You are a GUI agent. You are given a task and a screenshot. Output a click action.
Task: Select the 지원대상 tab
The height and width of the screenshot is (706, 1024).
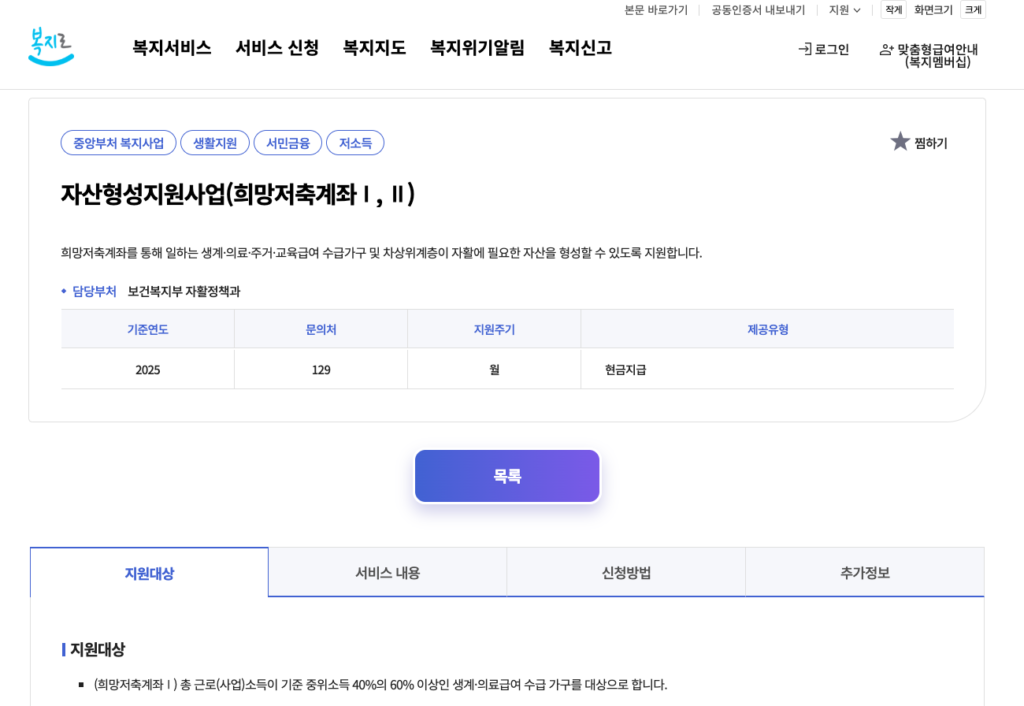148,571
